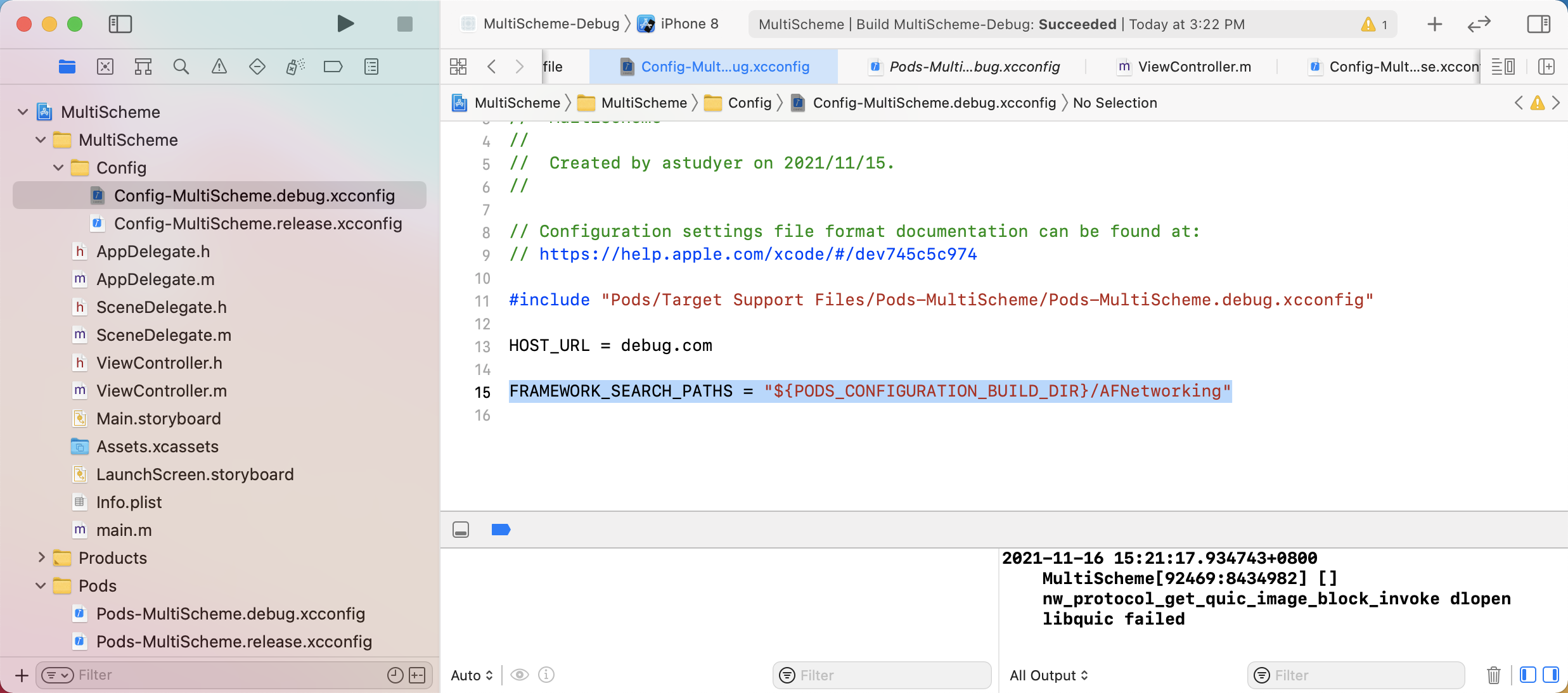
Task: Open the Breakpoint navigator icon
Action: (333, 67)
